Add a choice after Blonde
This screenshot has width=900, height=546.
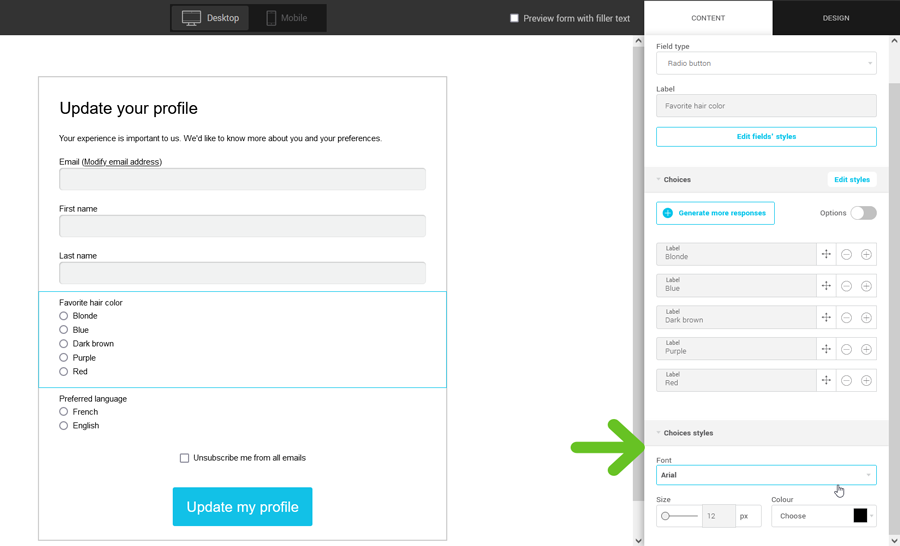(x=866, y=254)
